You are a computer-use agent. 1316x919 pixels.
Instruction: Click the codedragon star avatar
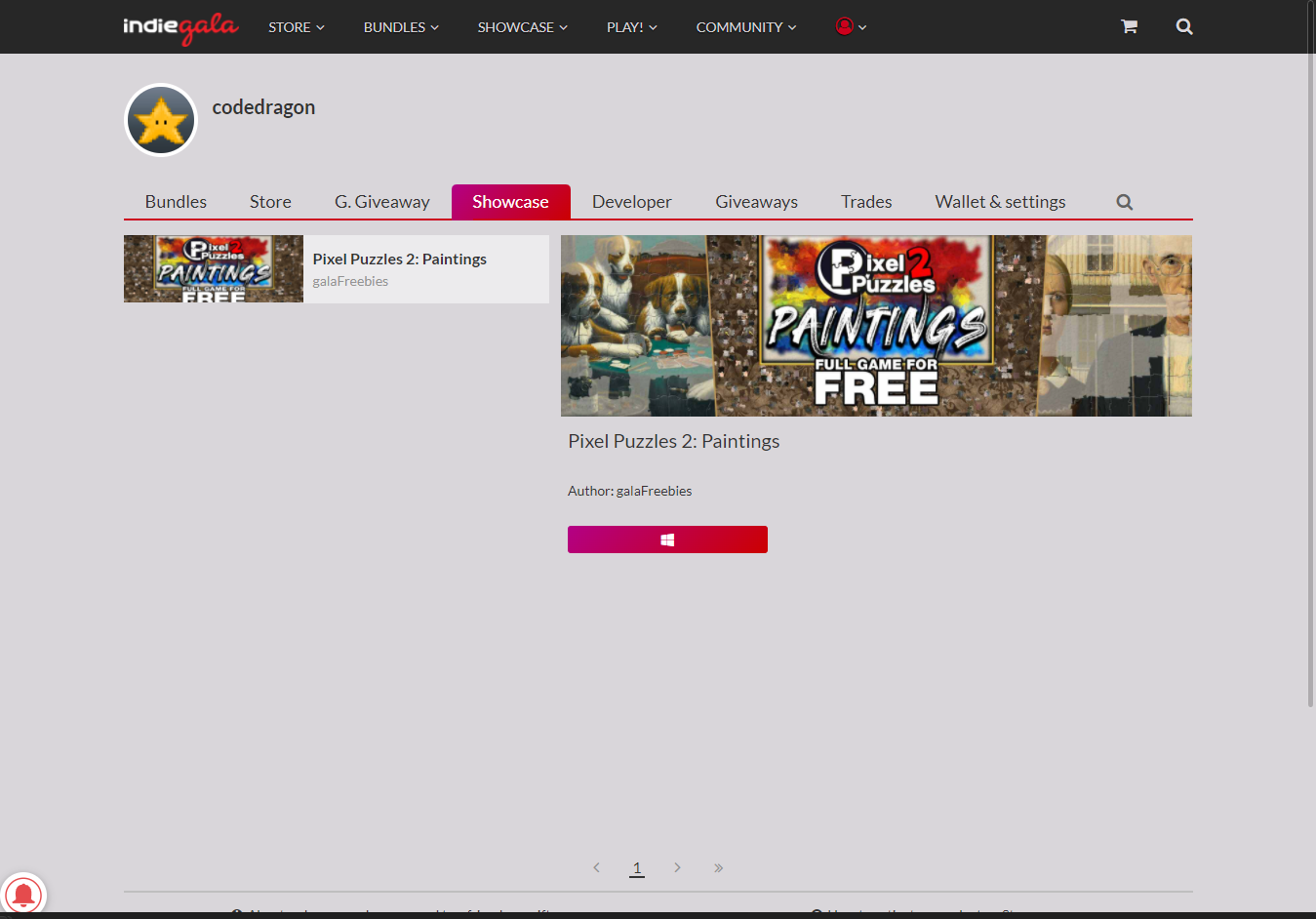coord(161,120)
